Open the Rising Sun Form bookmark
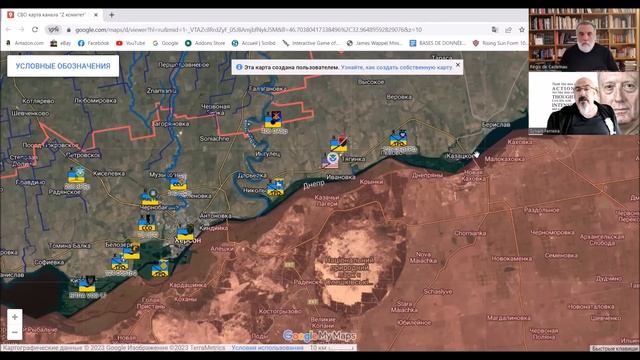Viewport: 640px width, 360px height. point(500,43)
